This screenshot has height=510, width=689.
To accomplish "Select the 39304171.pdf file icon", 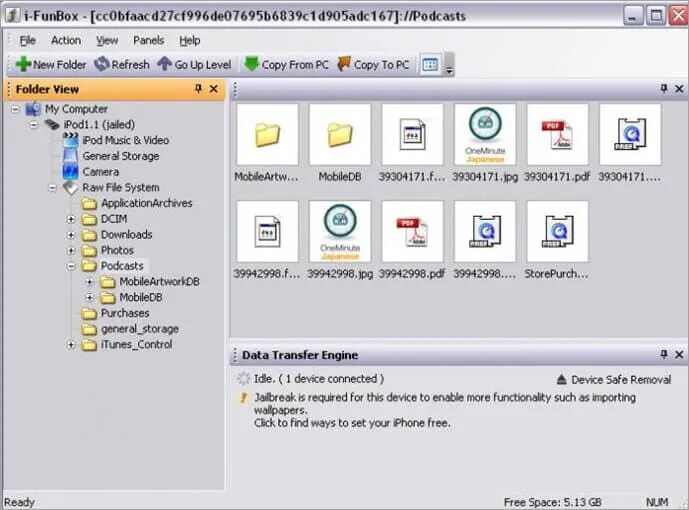I will (557, 135).
